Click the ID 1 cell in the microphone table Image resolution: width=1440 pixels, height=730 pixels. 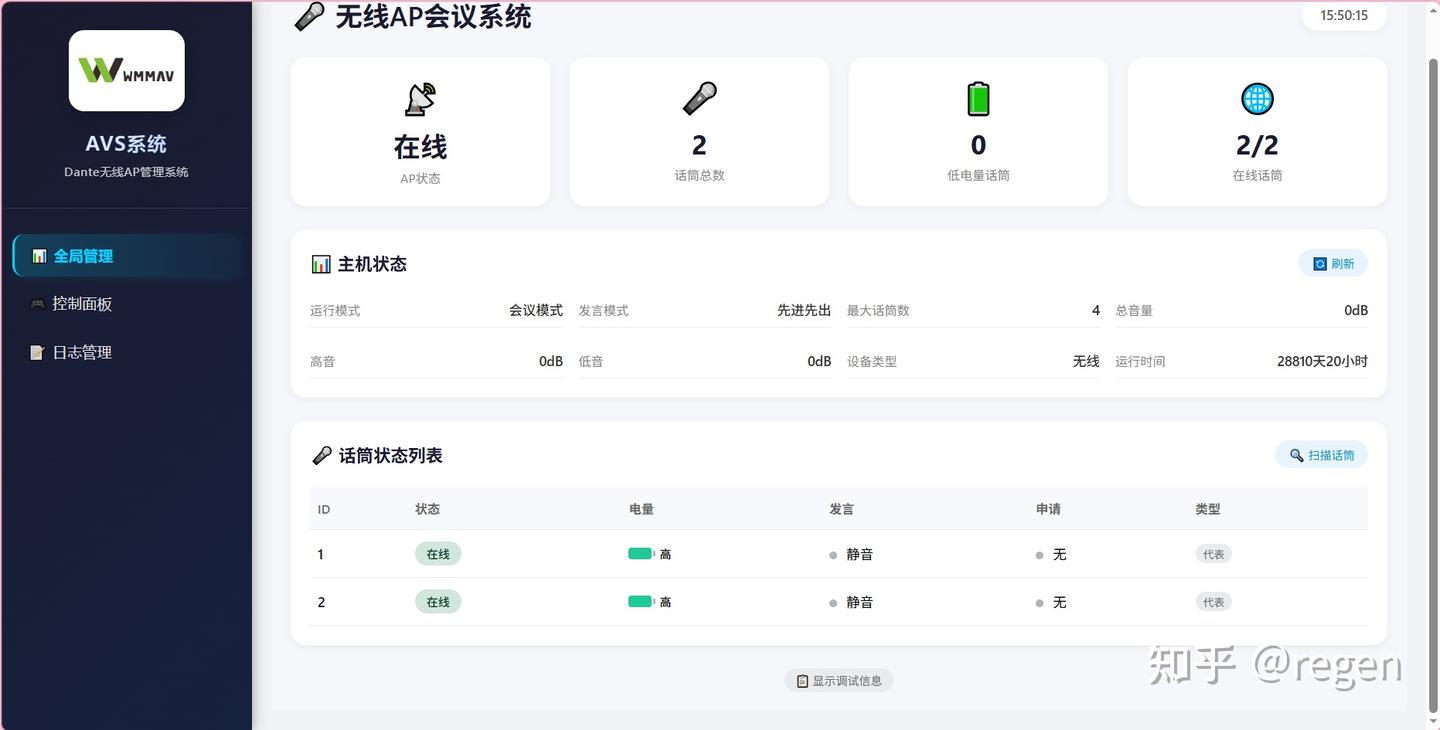click(320, 554)
